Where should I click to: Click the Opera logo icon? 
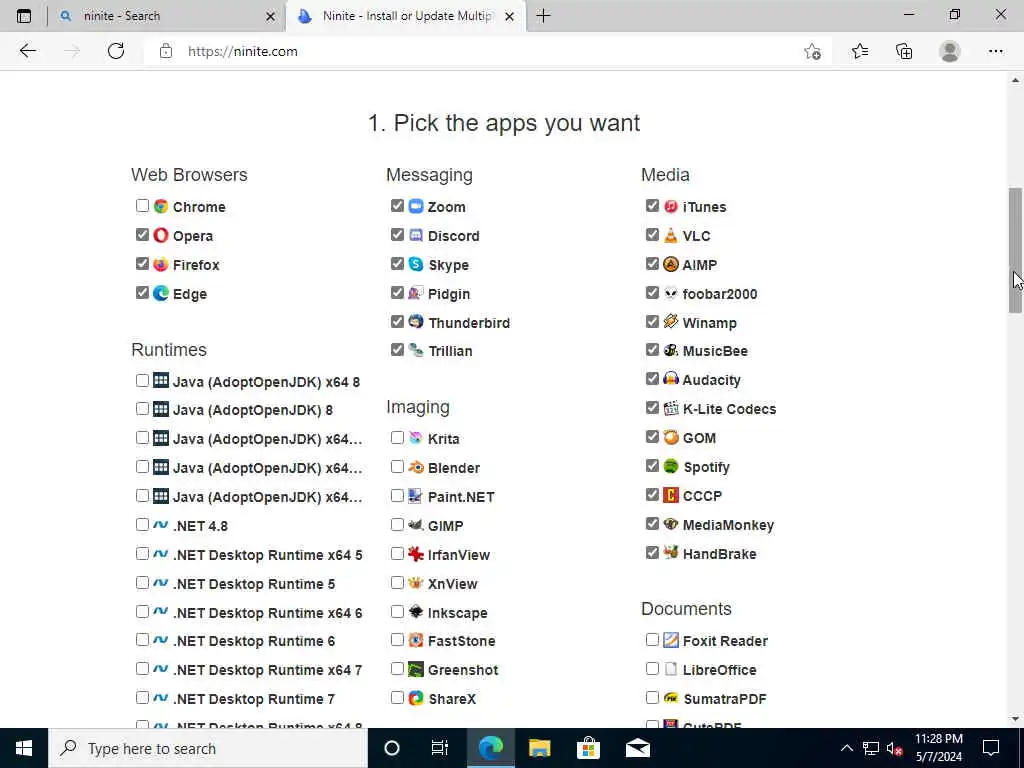tap(161, 235)
